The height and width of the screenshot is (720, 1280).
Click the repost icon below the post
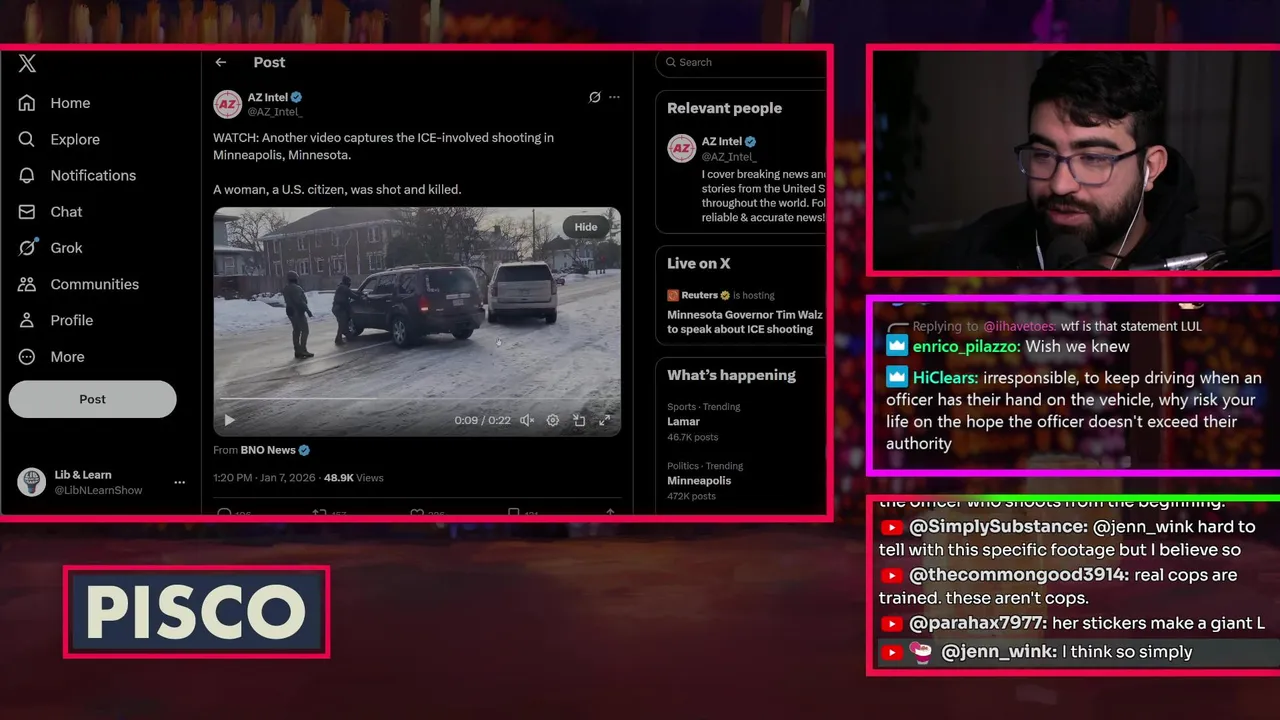coord(320,513)
